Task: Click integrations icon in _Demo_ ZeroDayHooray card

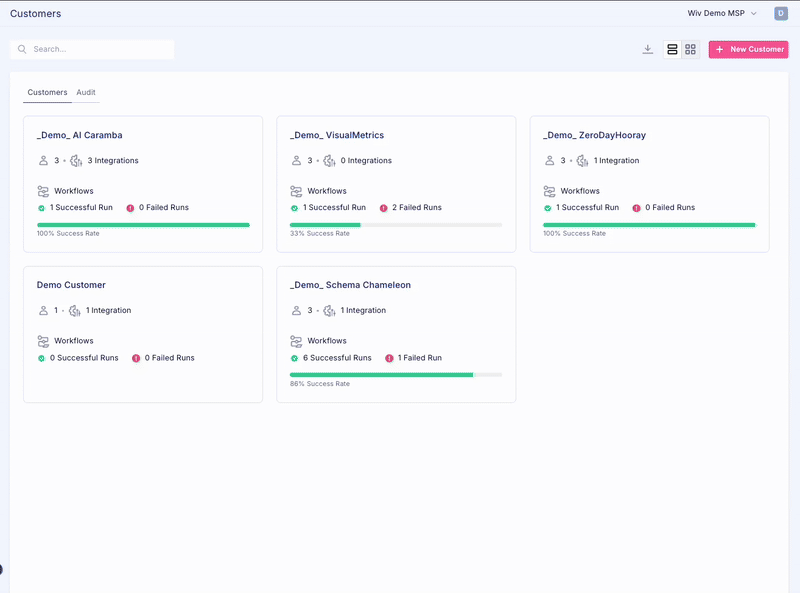Action: coord(581,161)
